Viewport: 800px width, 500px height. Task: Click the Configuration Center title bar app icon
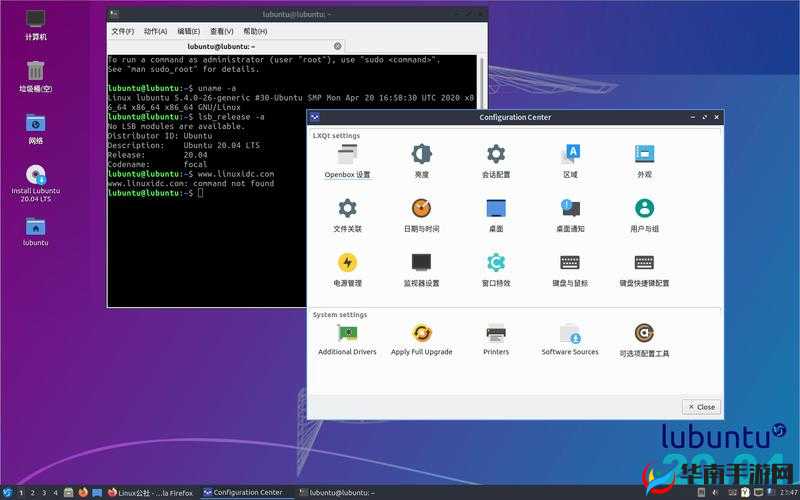pos(315,117)
